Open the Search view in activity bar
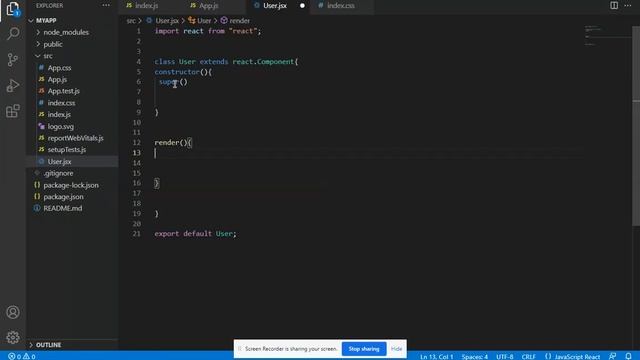 point(13,33)
